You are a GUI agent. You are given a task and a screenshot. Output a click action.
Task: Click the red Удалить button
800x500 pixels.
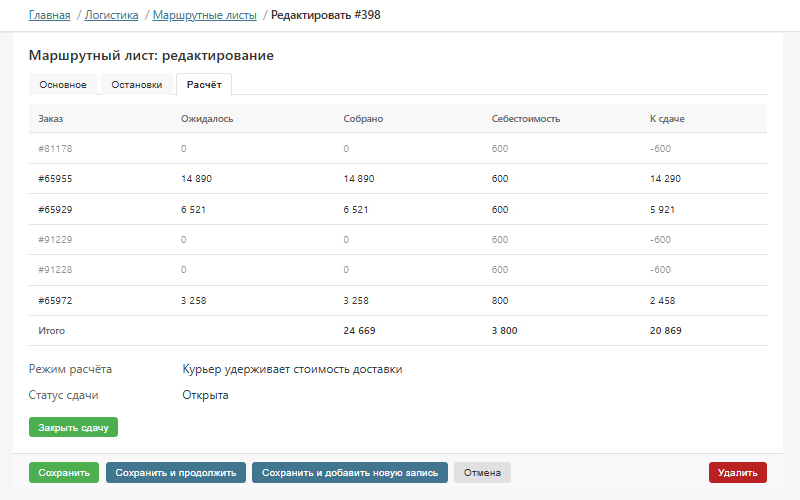tap(738, 473)
